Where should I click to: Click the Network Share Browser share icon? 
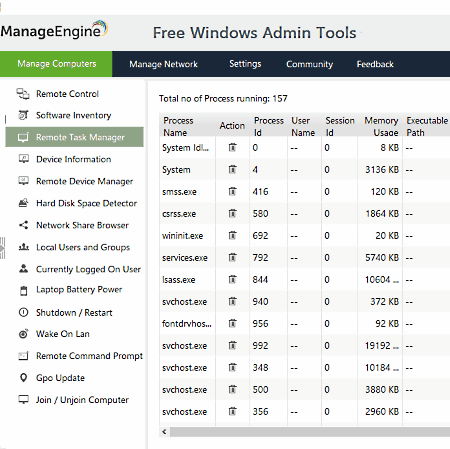(23, 225)
